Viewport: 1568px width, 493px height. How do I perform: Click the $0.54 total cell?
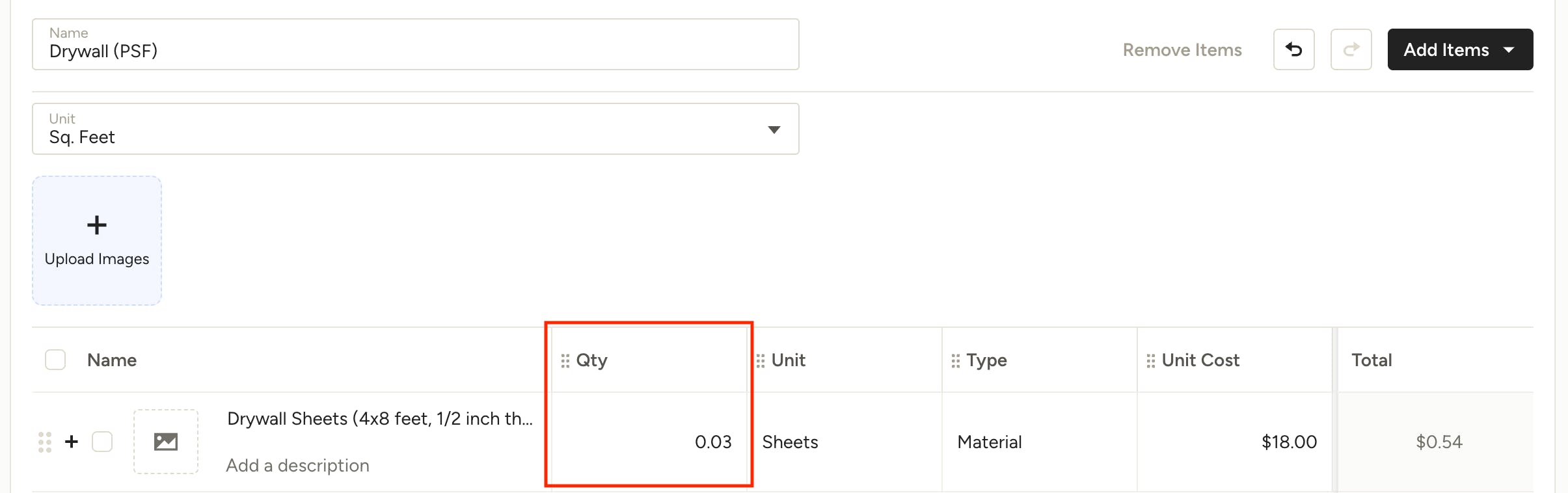coord(1436,442)
